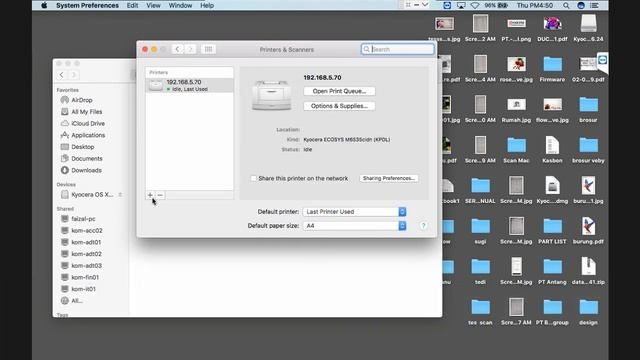Select kom-fin01 under Shared
This screenshot has width=640, height=360.
(x=85, y=277)
